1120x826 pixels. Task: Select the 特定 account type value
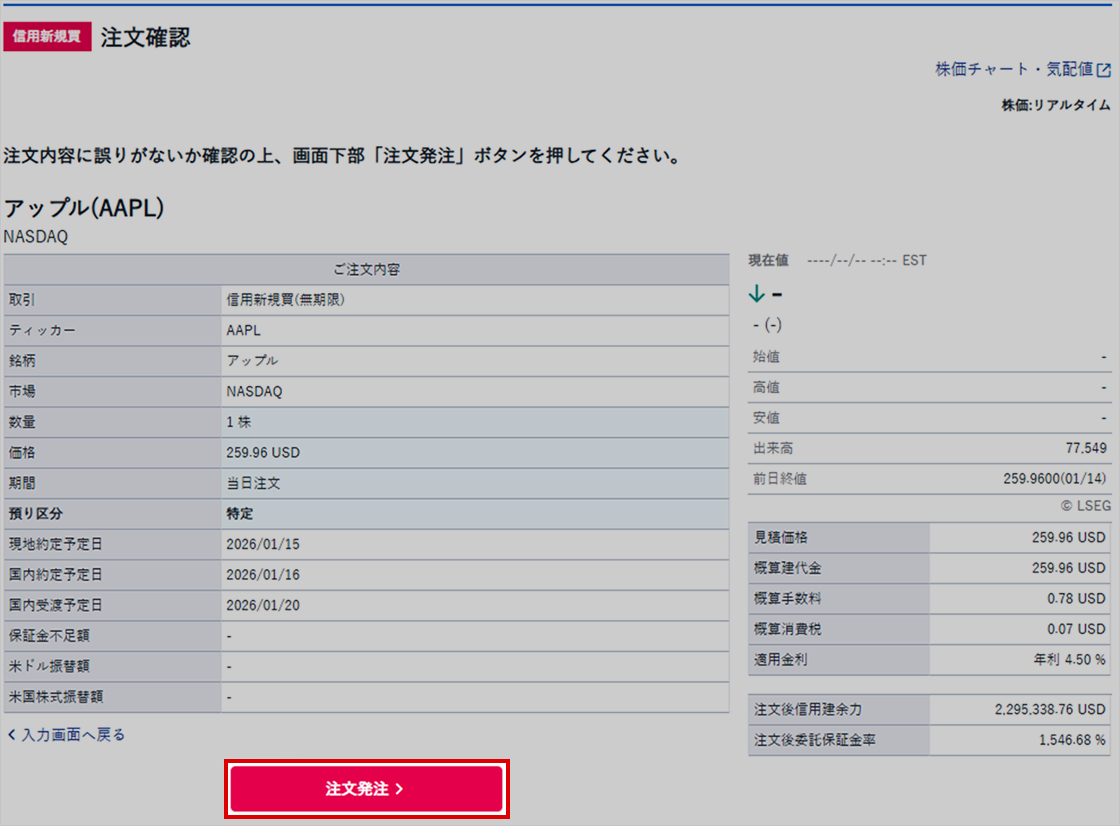[x=240, y=514]
